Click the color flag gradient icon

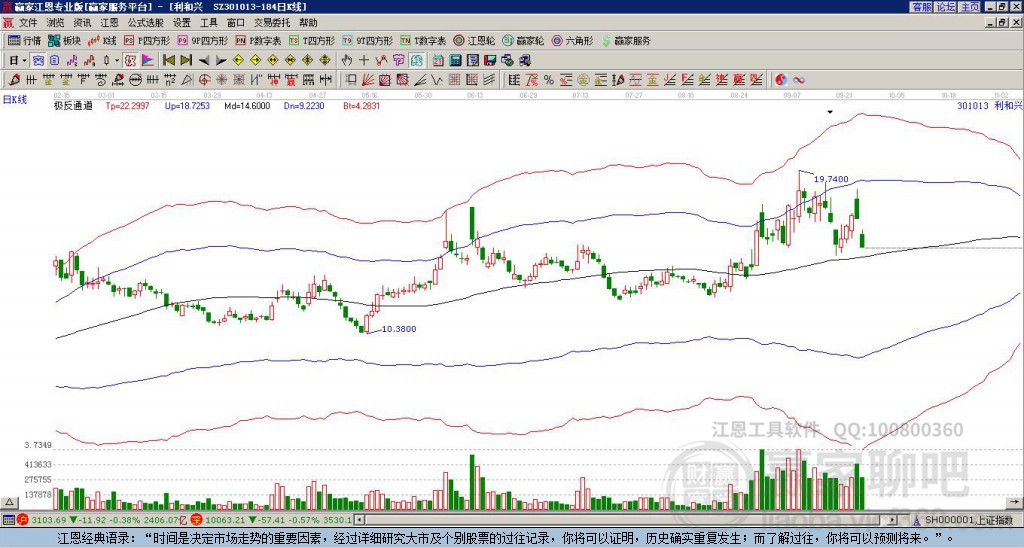(148, 61)
